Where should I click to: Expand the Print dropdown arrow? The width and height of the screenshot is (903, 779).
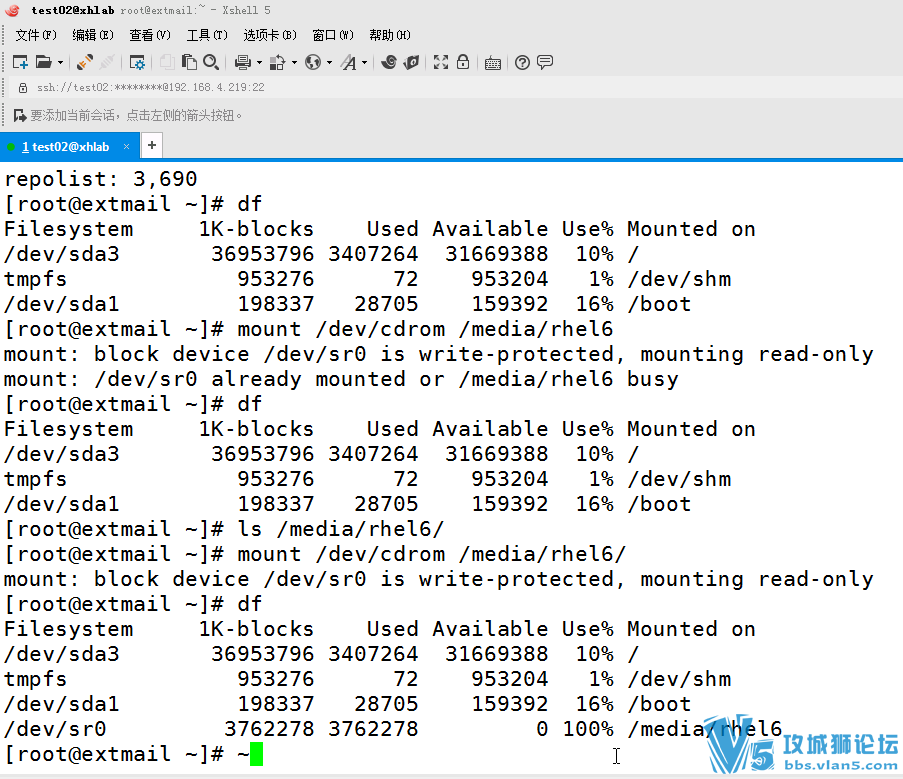click(x=259, y=62)
